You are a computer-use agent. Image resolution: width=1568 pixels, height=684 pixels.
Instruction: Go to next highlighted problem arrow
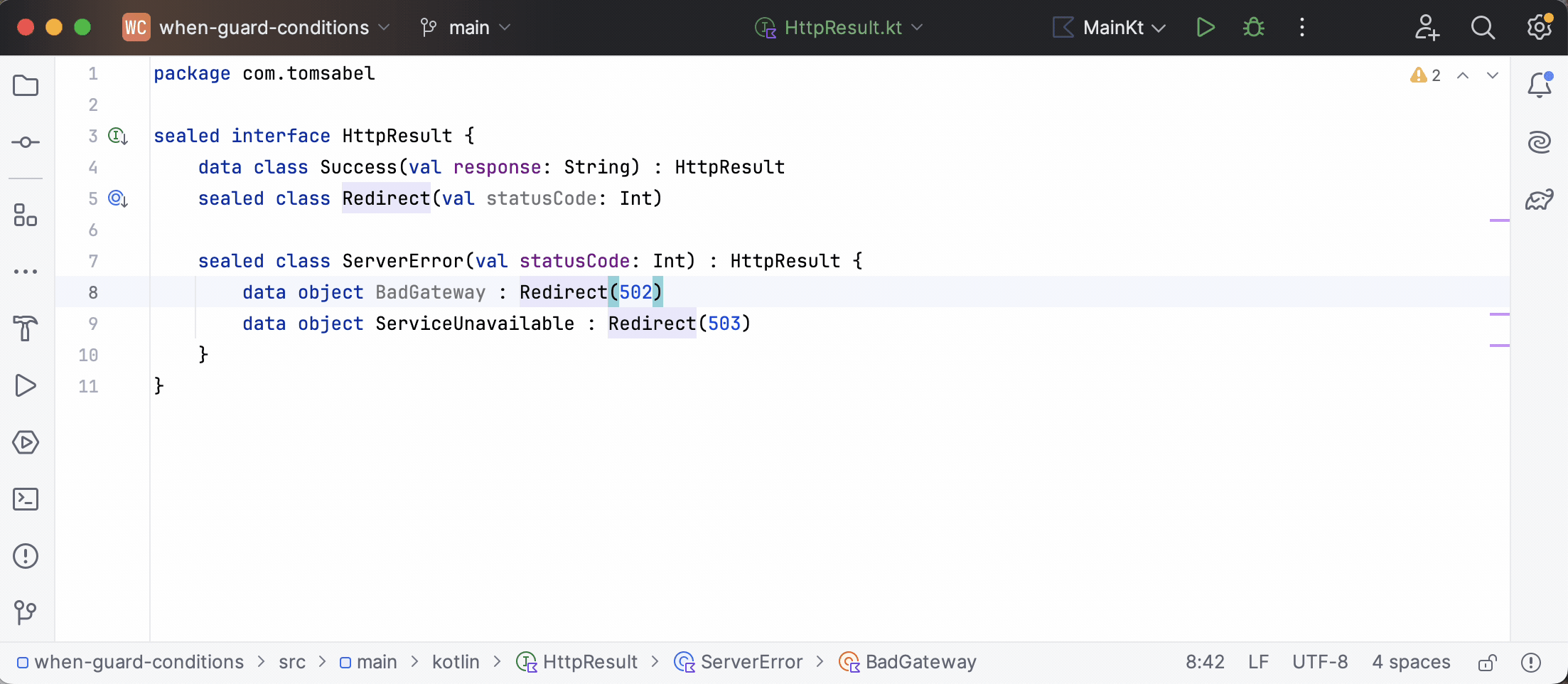[x=1493, y=75]
